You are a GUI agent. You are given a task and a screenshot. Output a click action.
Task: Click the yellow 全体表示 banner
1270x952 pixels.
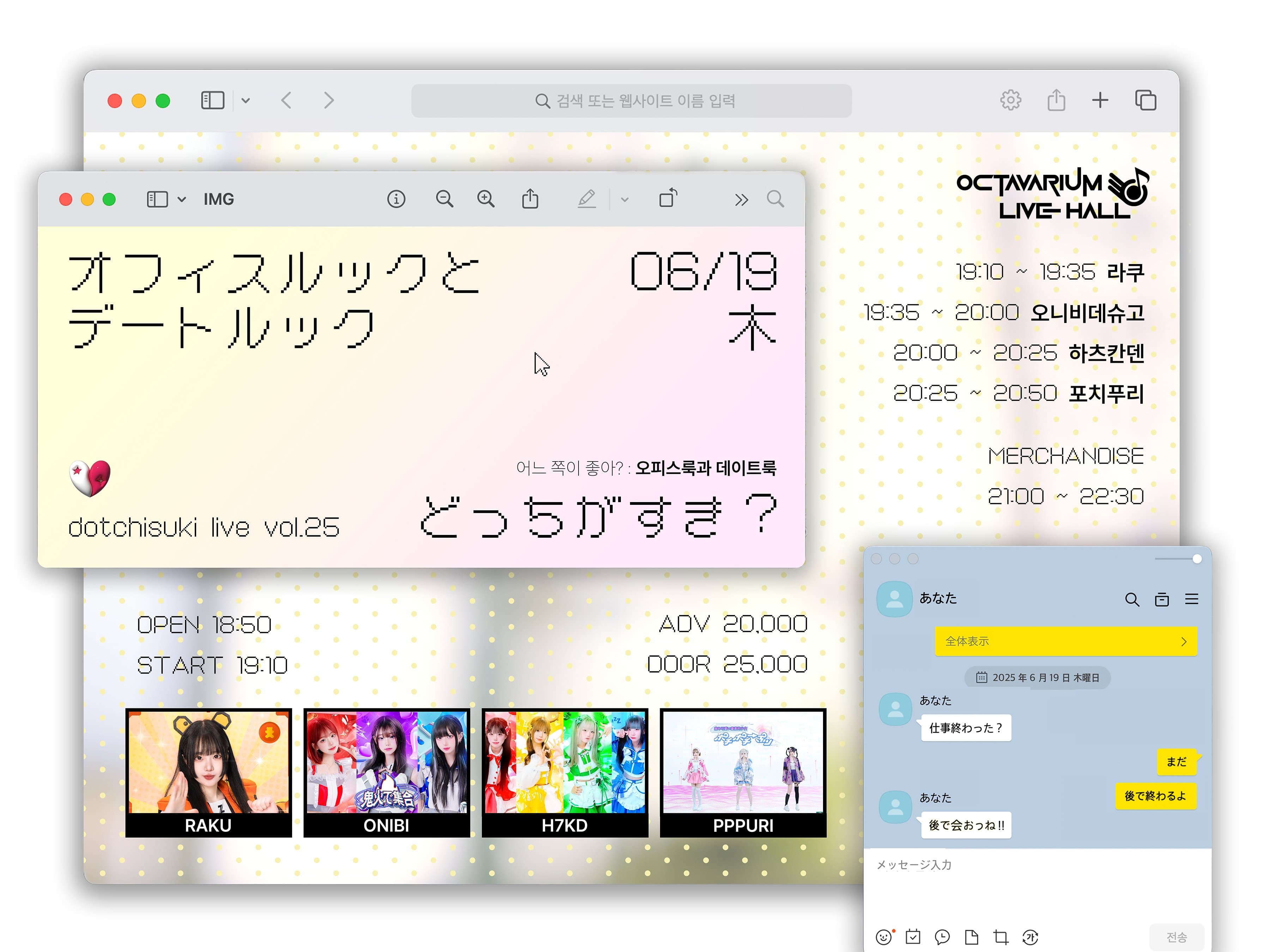coord(1065,641)
